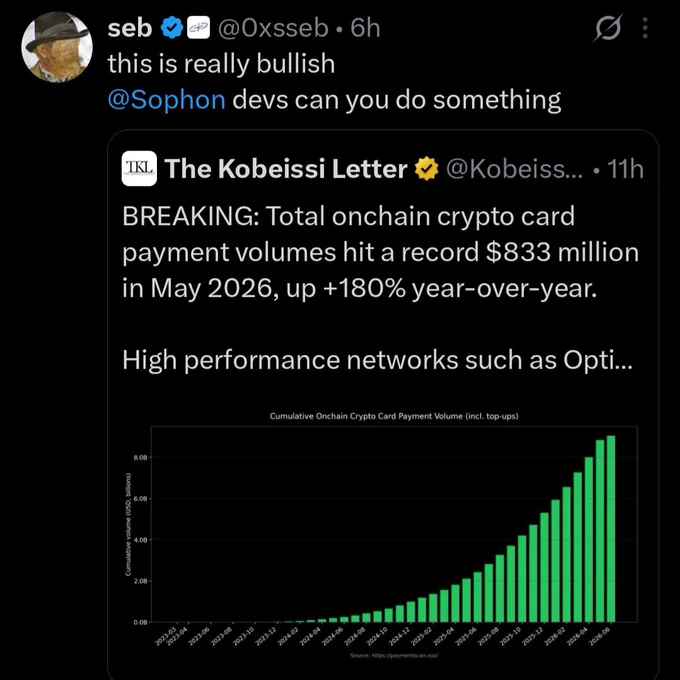
Task: Open the 6h post timestamp
Action: 365,29
